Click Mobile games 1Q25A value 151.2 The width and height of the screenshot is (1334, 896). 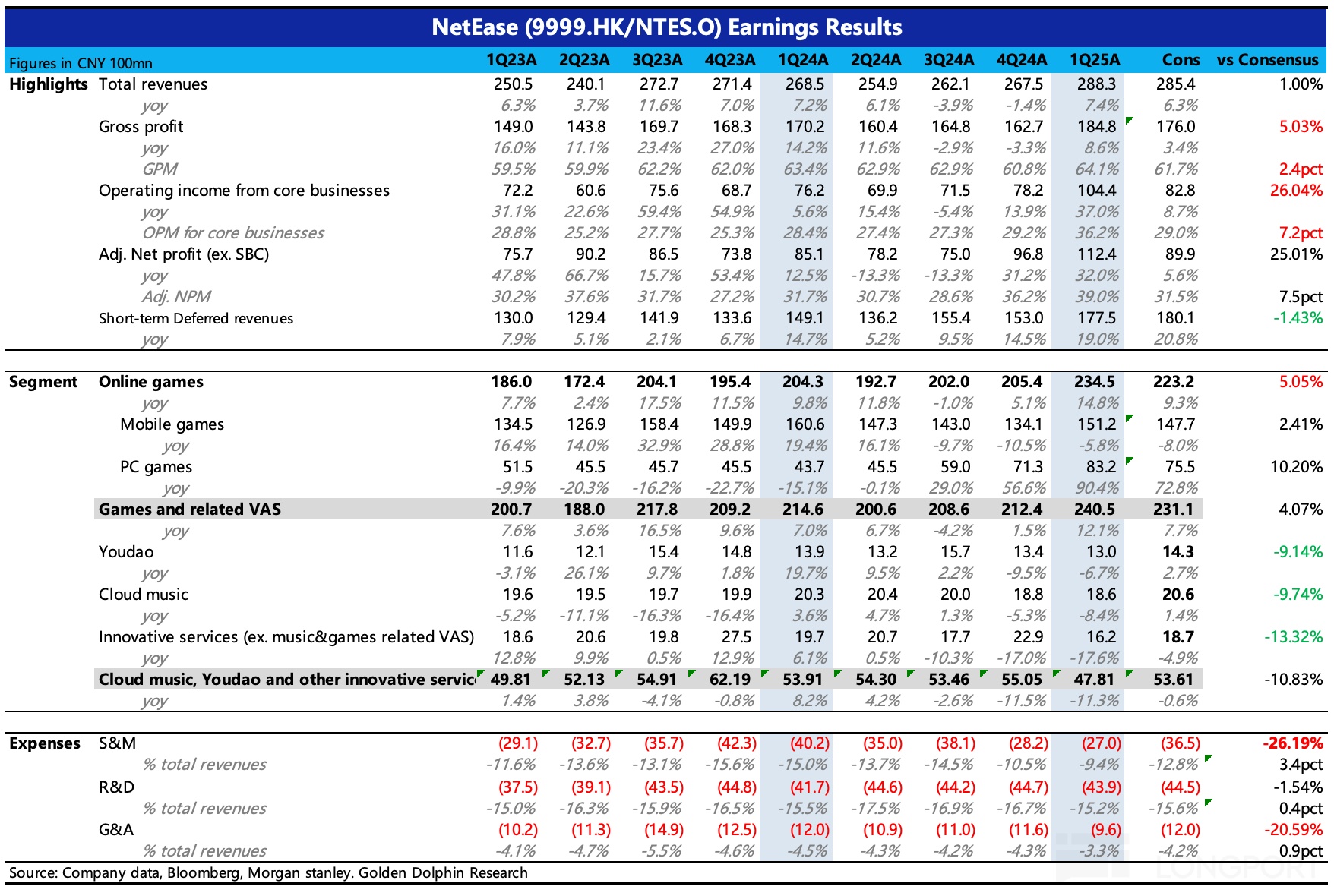point(1097,424)
